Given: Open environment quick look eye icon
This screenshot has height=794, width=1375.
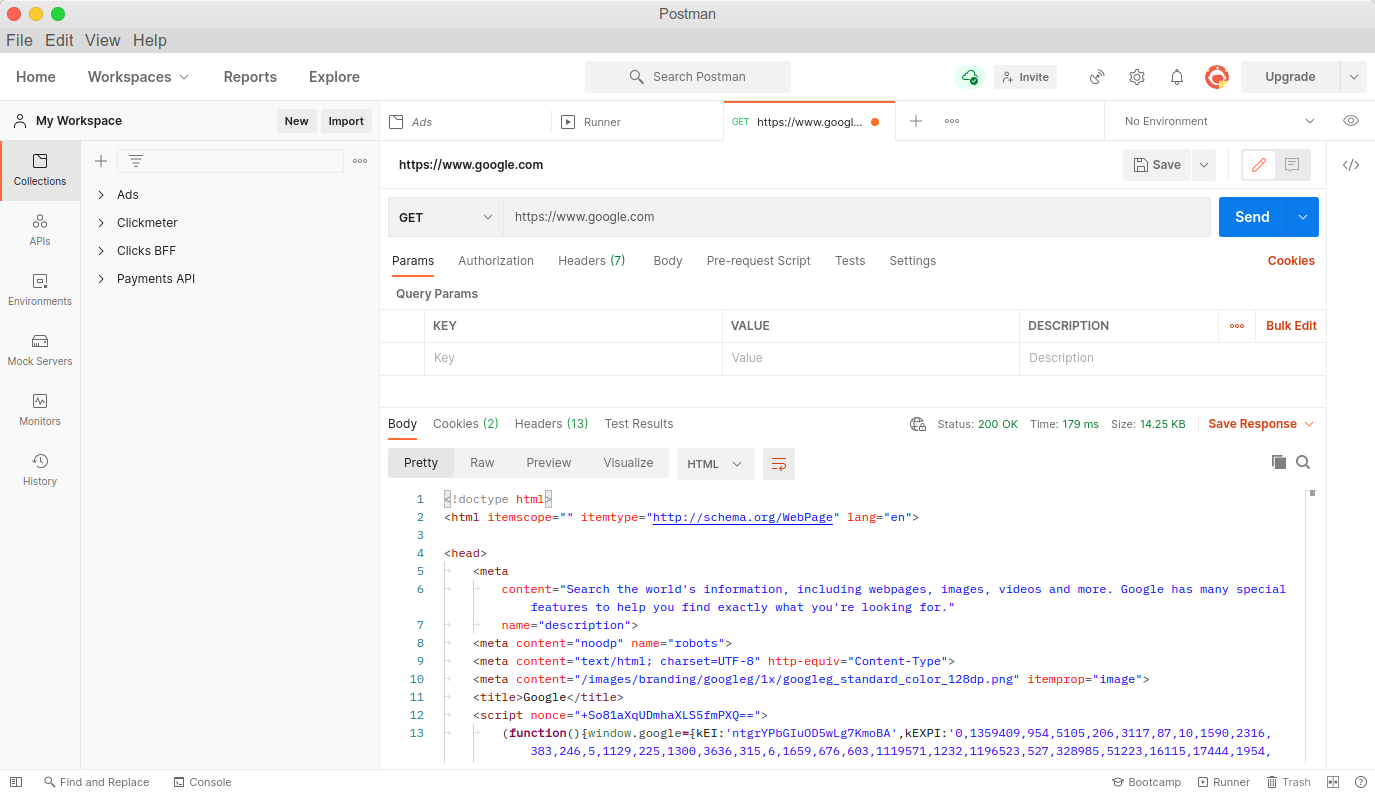Looking at the screenshot, I should click(1351, 121).
